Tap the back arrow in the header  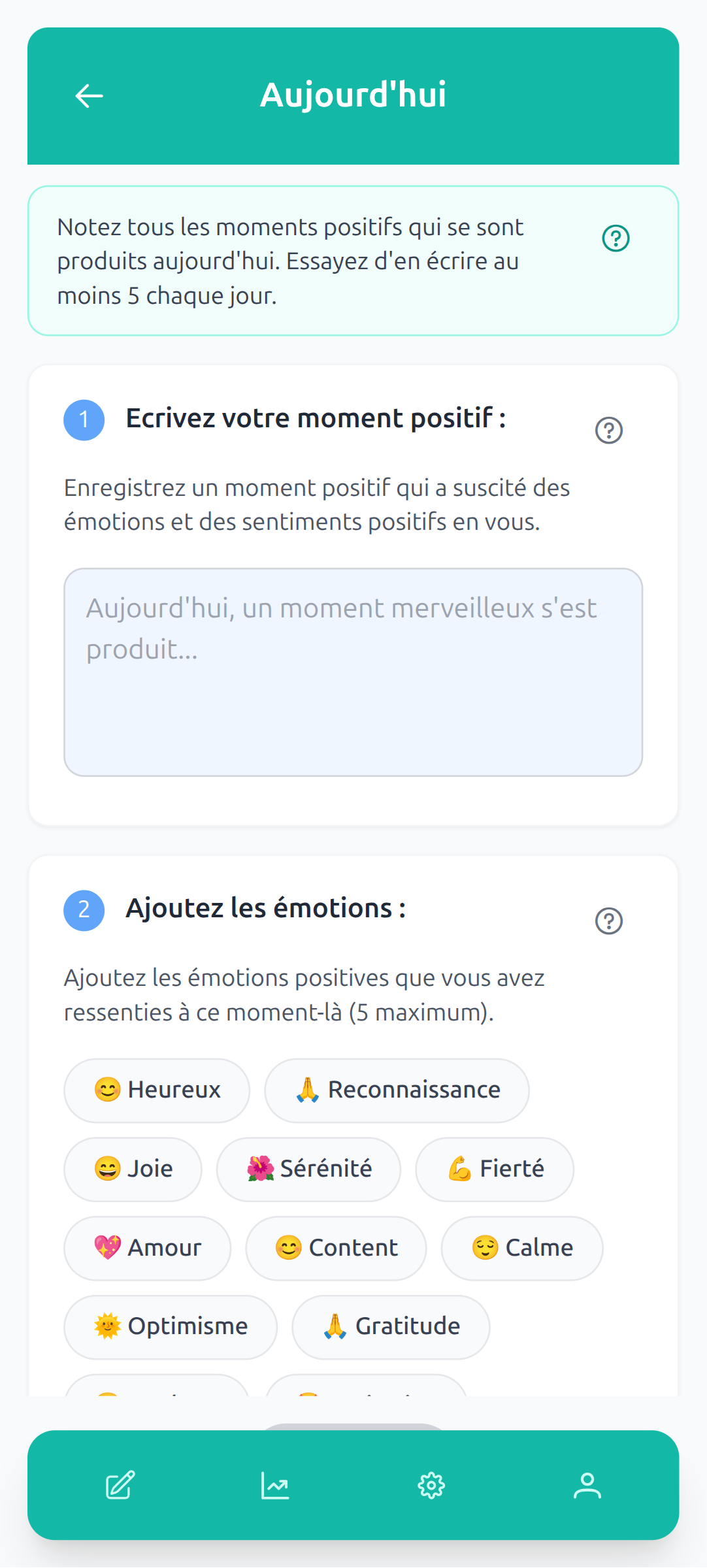pyautogui.click(x=90, y=95)
